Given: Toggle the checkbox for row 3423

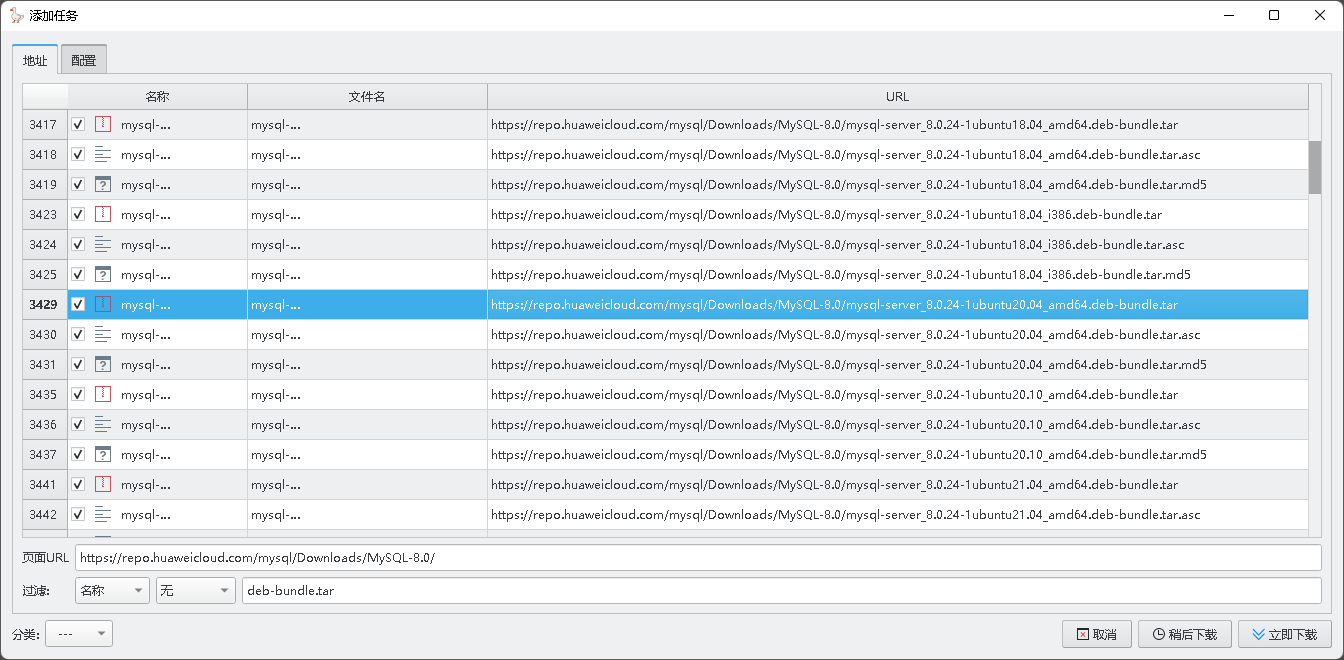Looking at the screenshot, I should click(x=78, y=215).
